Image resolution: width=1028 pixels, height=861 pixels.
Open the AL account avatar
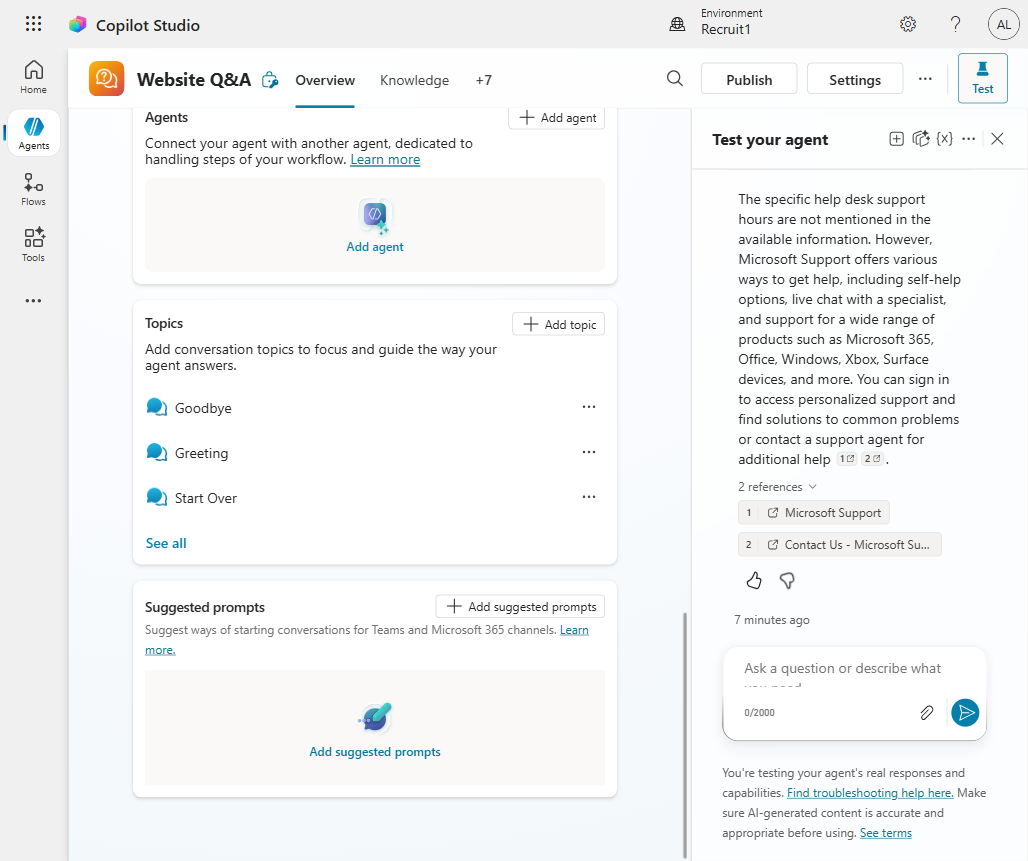(1003, 24)
